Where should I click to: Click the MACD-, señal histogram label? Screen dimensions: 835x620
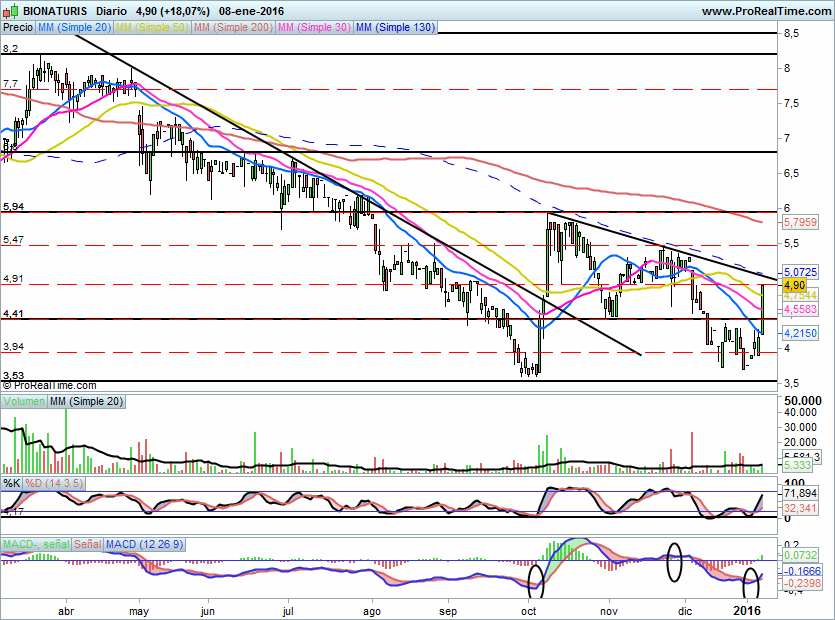36,544
